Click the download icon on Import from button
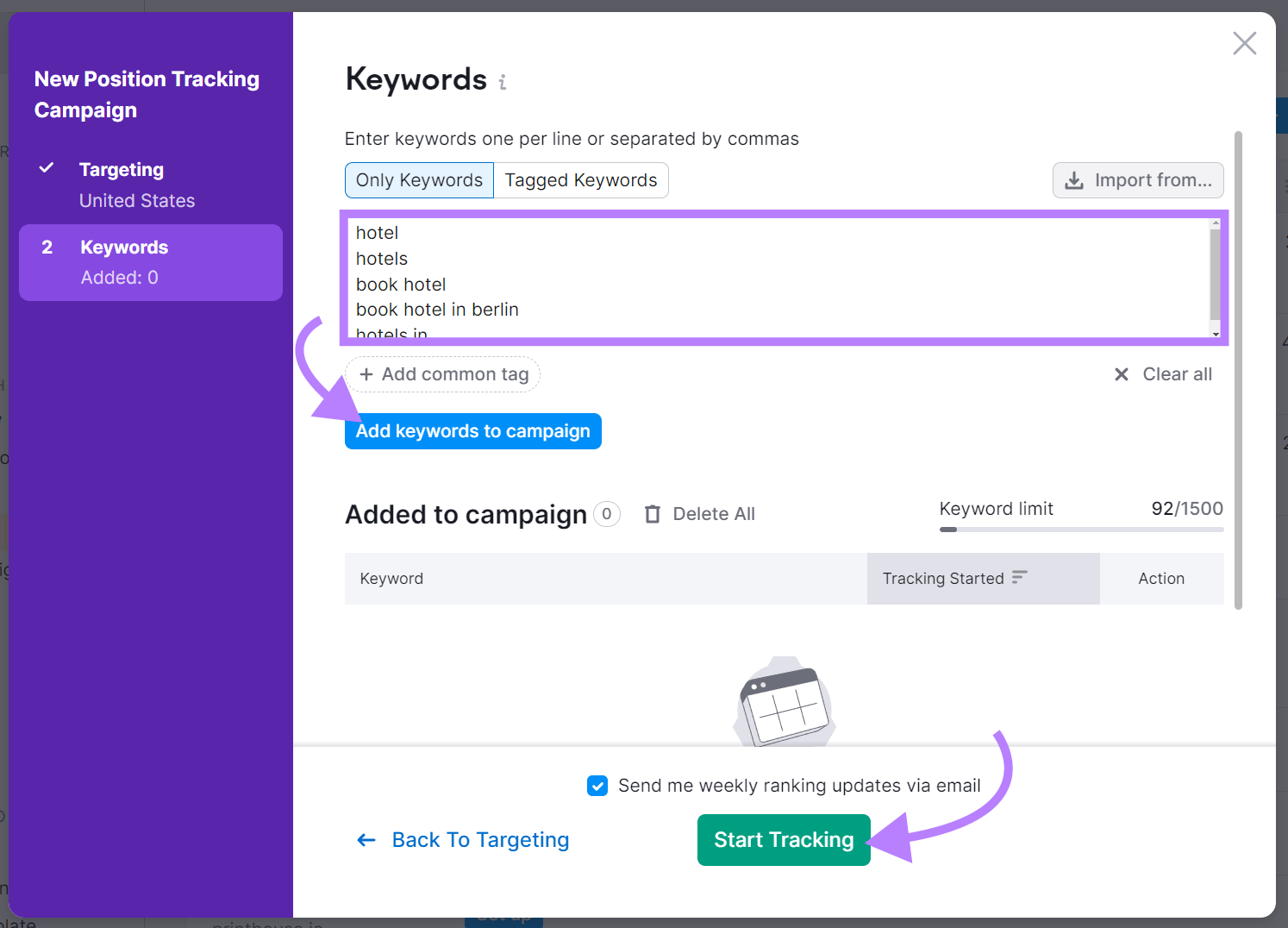Viewport: 1288px width, 928px height. 1074,180
